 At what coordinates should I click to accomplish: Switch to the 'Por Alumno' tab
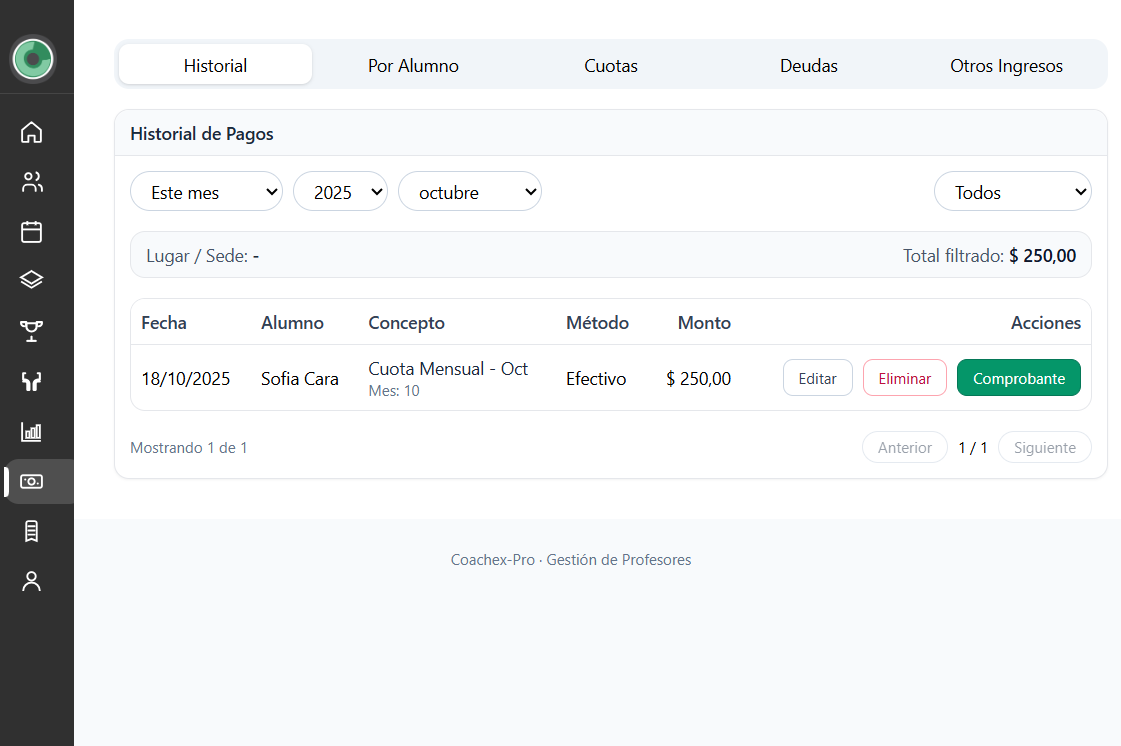pos(413,66)
